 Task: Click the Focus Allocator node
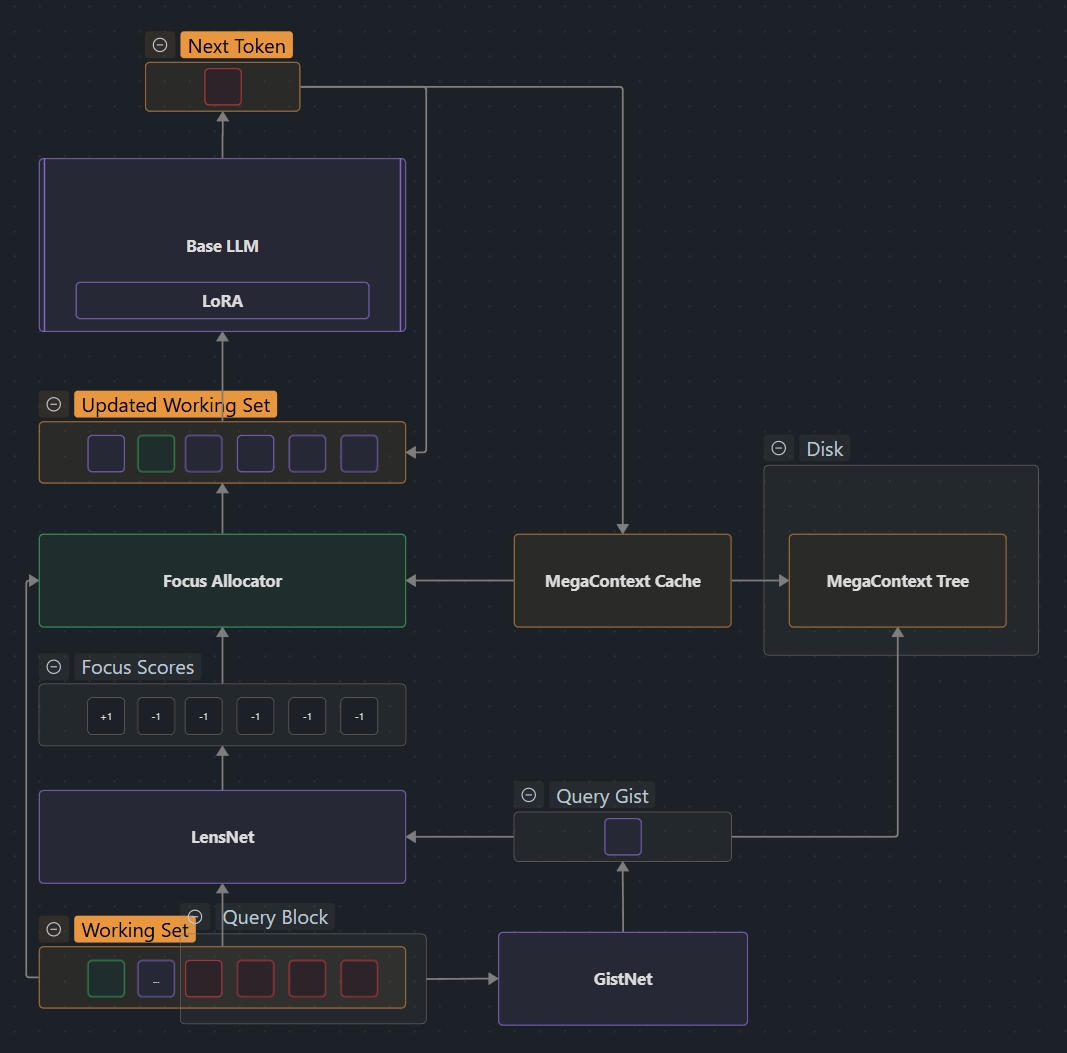coord(222,581)
